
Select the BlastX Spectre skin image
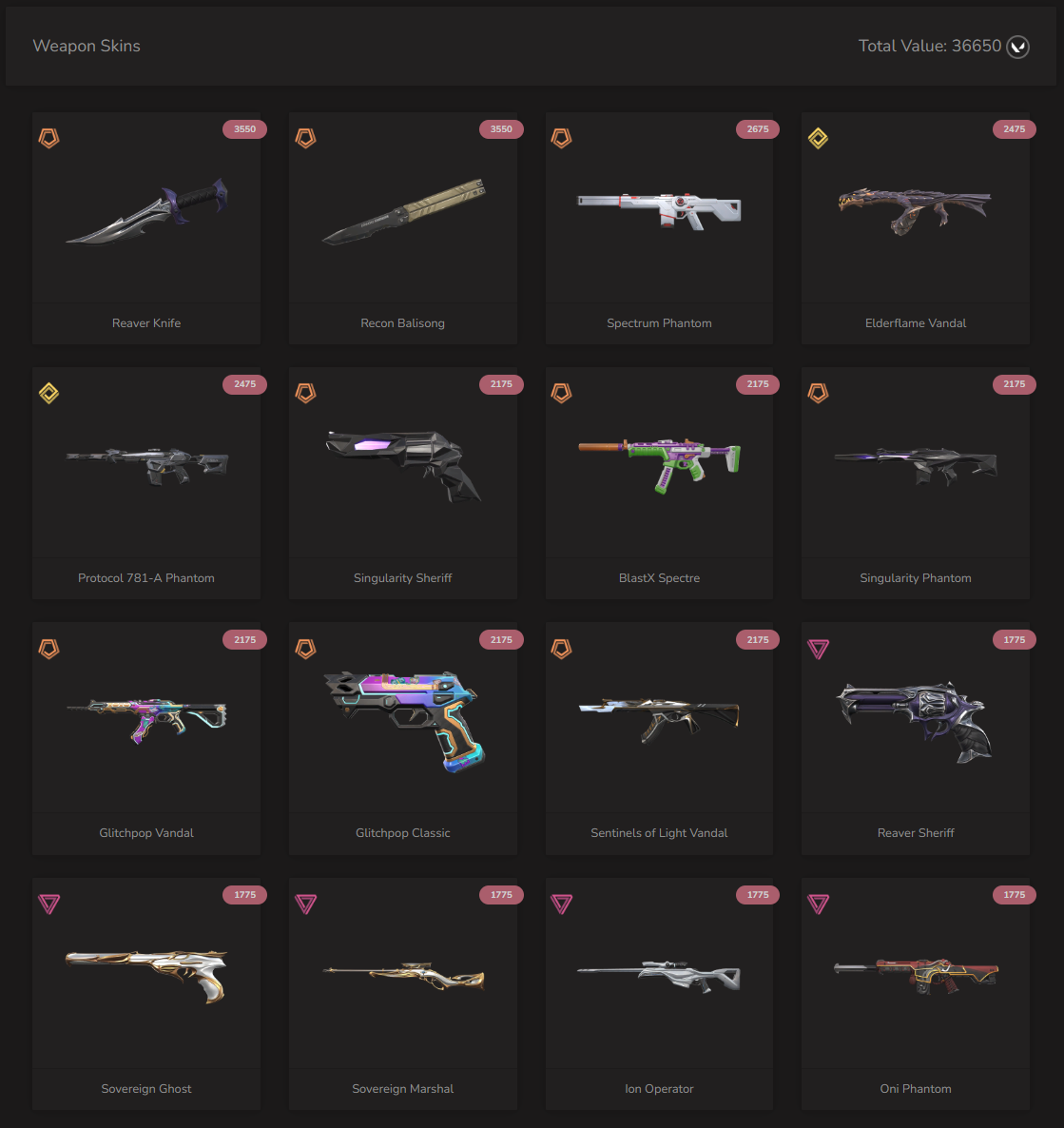[x=660, y=465]
